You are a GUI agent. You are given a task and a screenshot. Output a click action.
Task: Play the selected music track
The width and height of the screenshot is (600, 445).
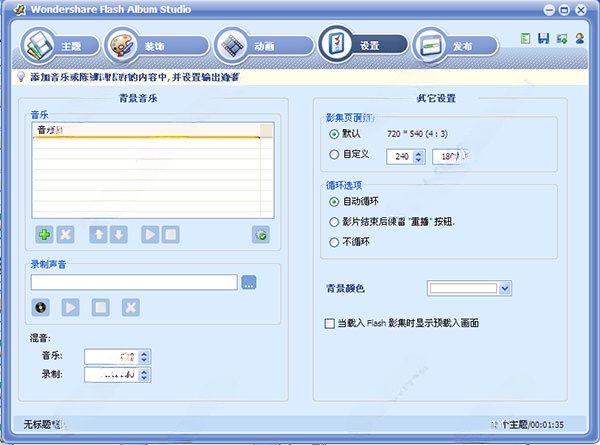coord(150,235)
